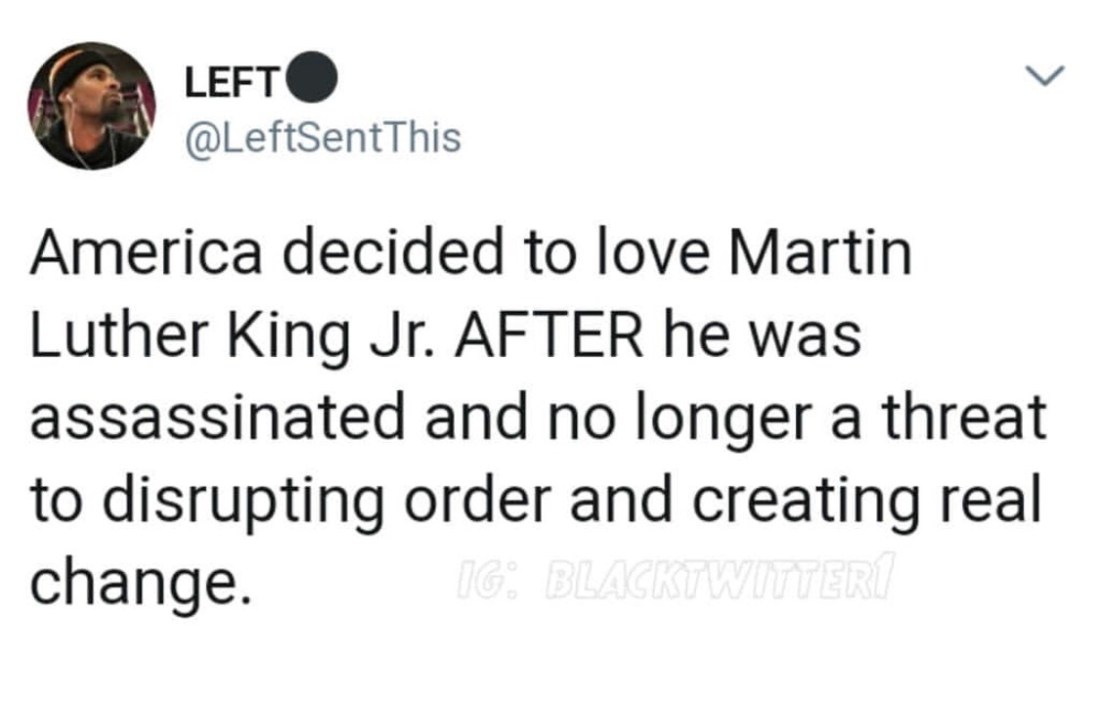
Task: Open the tweet options chevron menu
Action: pyautogui.click(x=1047, y=75)
